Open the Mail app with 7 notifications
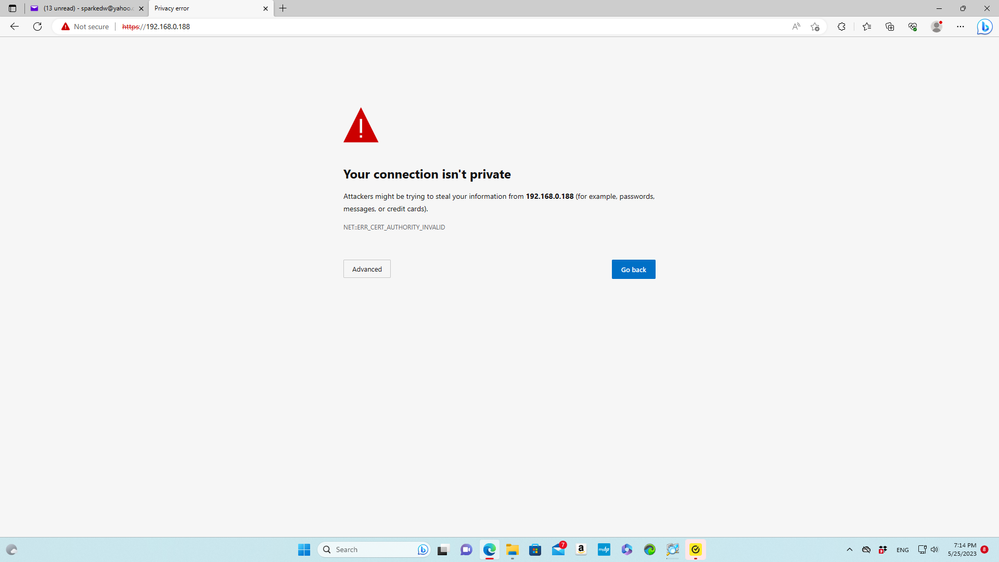 click(x=559, y=549)
